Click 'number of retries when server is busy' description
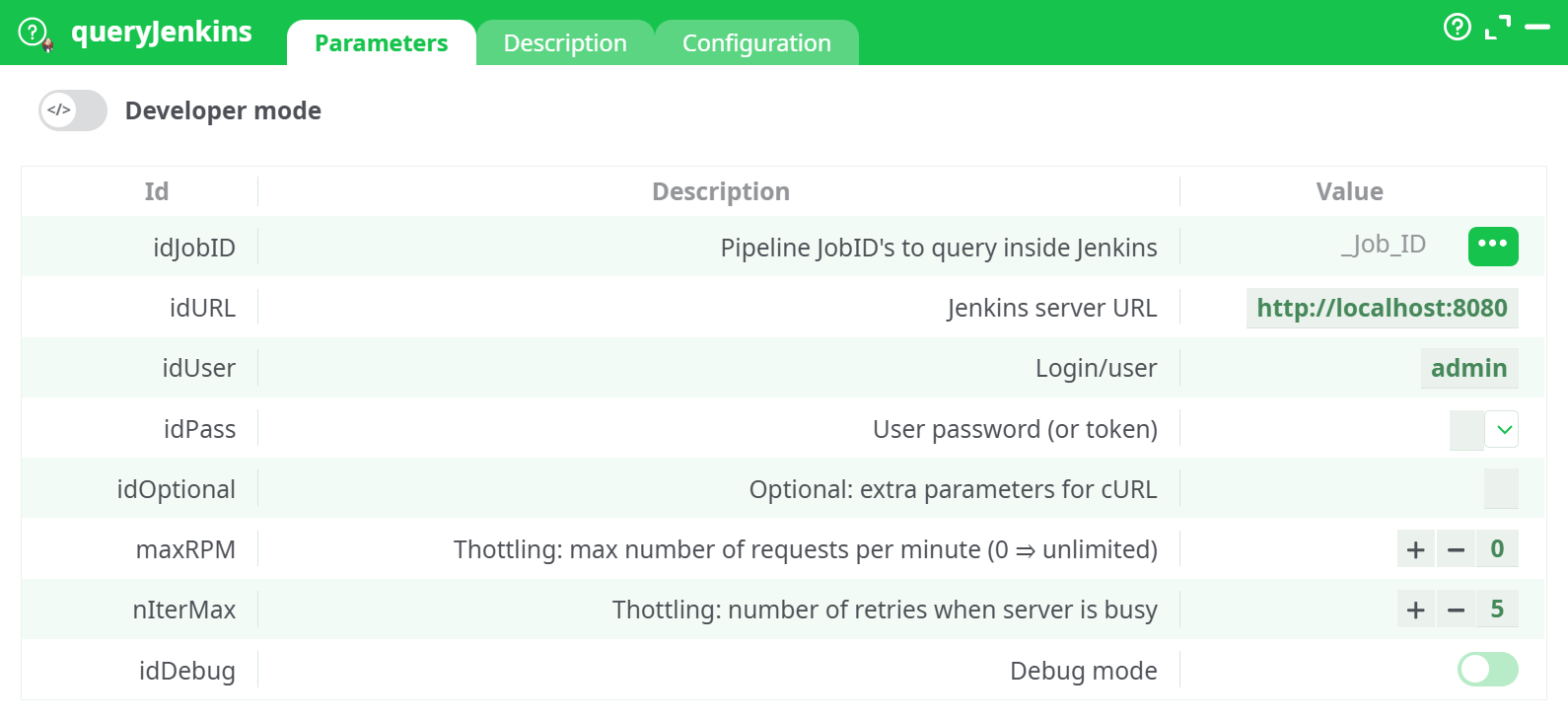The height and width of the screenshot is (719, 1568). [x=885, y=610]
